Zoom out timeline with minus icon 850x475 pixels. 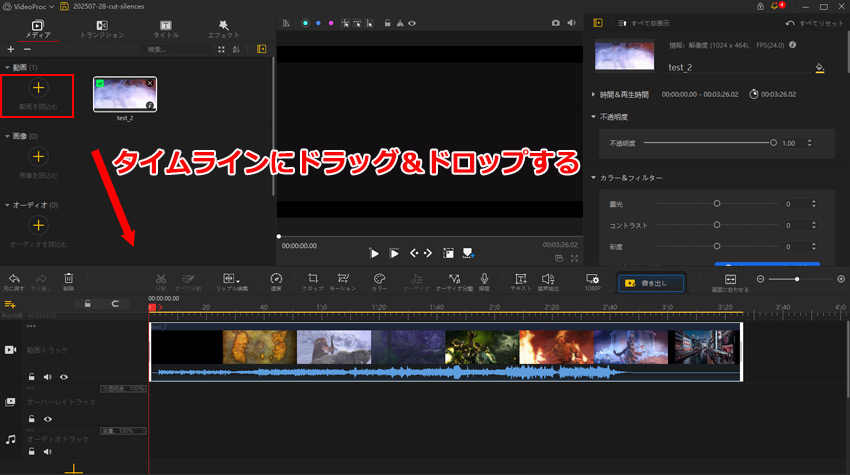coord(761,279)
